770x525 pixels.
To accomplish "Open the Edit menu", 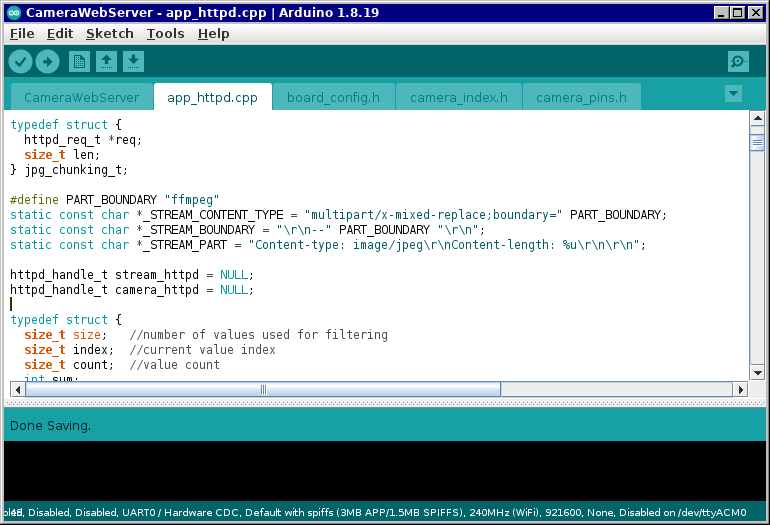I will click(60, 33).
